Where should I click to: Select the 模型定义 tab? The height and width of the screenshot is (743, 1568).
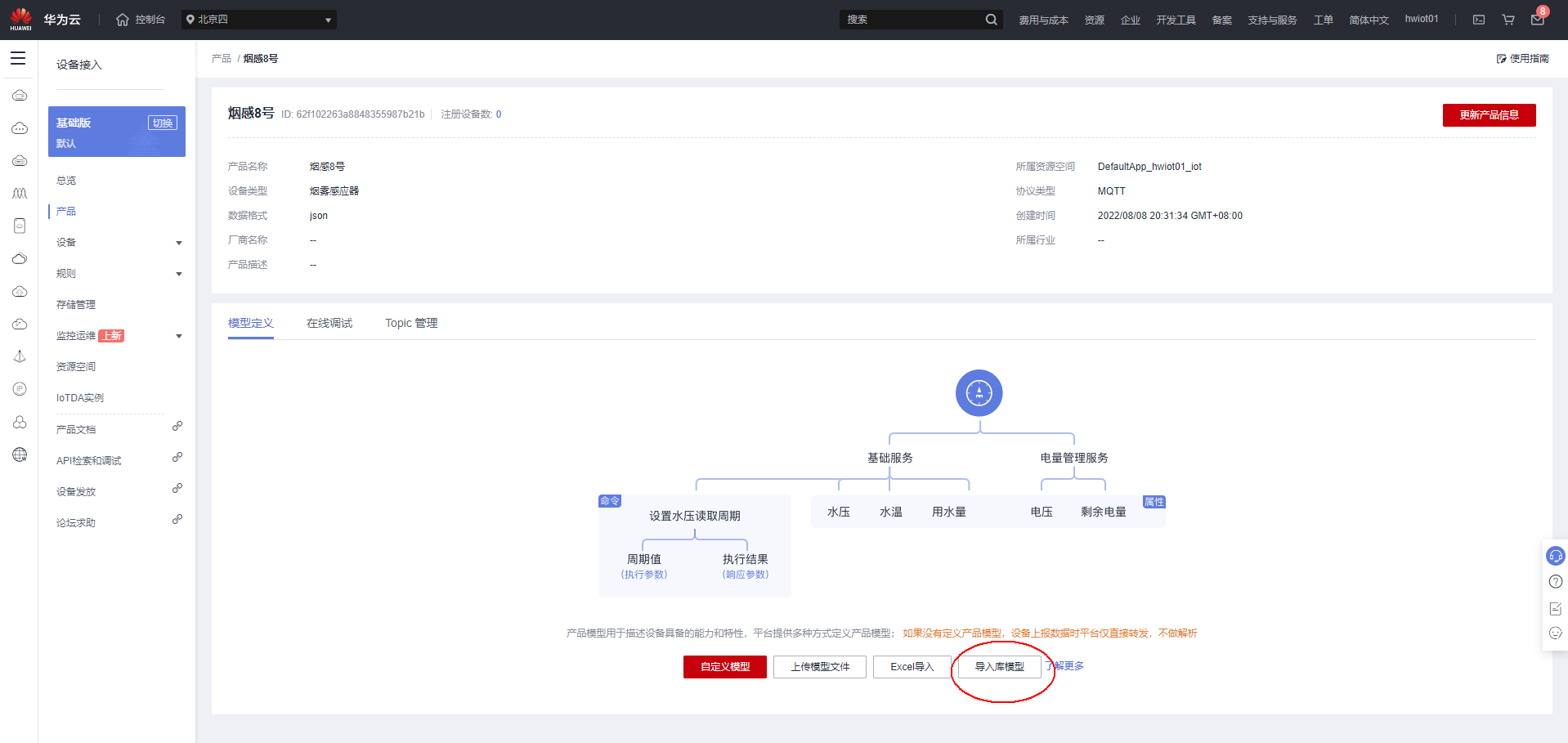pos(251,323)
